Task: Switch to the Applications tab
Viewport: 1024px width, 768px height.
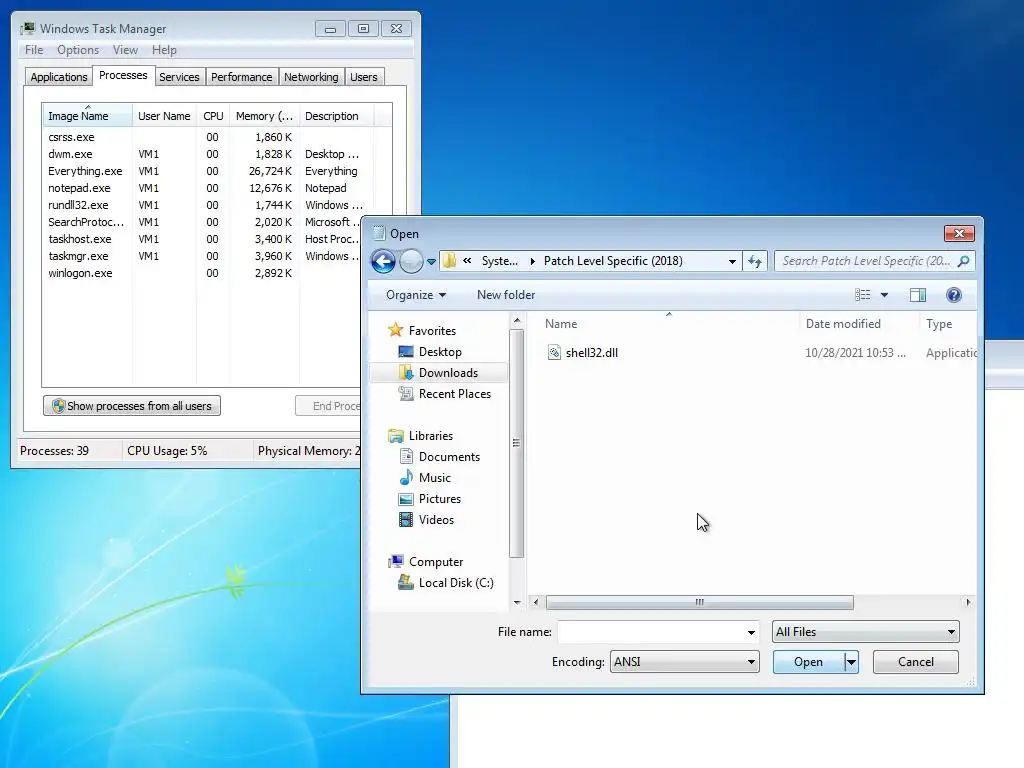Action: click(59, 77)
